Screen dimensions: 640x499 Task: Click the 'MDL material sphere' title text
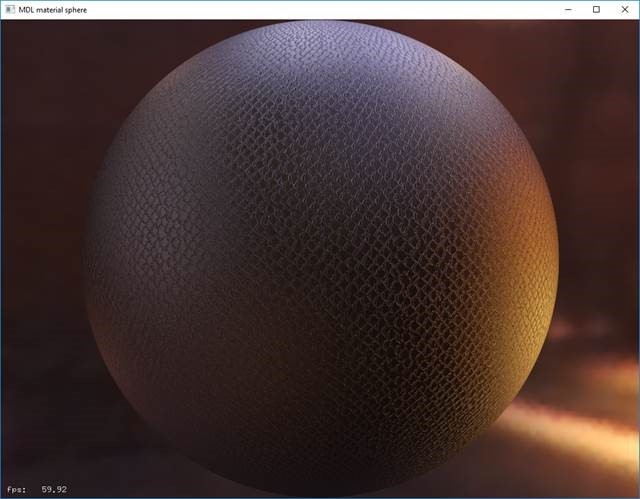click(x=53, y=10)
